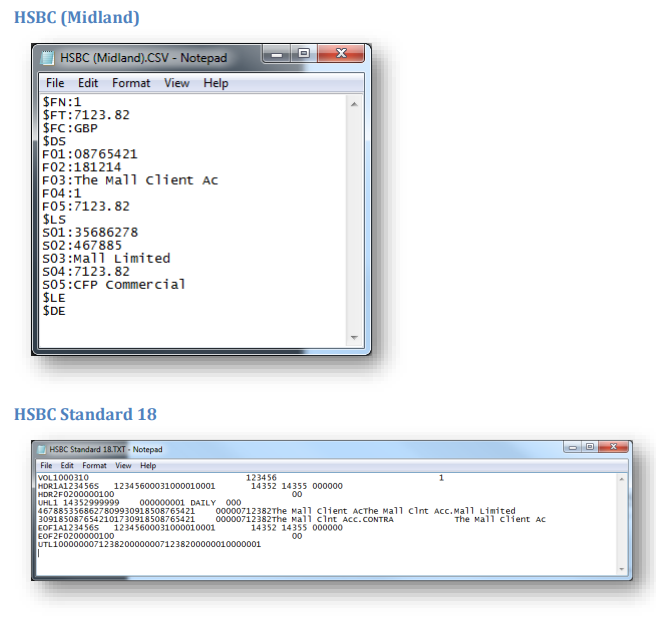Close the HSBC (Midland).CSV Notepad window
This screenshot has height=617, width=656.
tap(341, 53)
